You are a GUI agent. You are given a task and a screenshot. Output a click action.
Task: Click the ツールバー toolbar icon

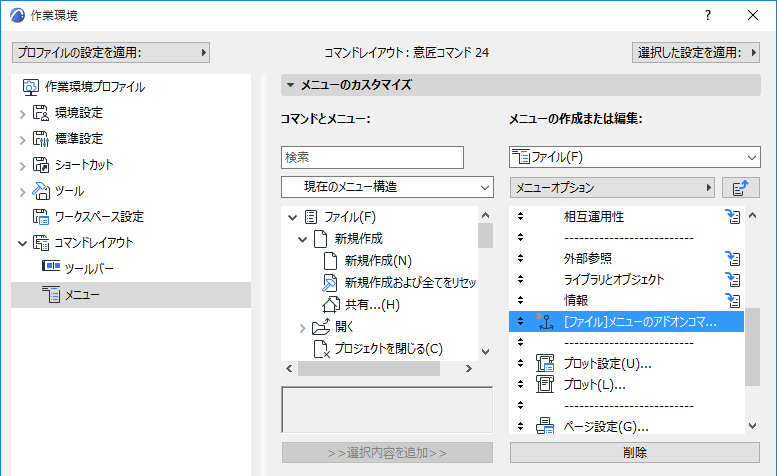[x=51, y=268]
